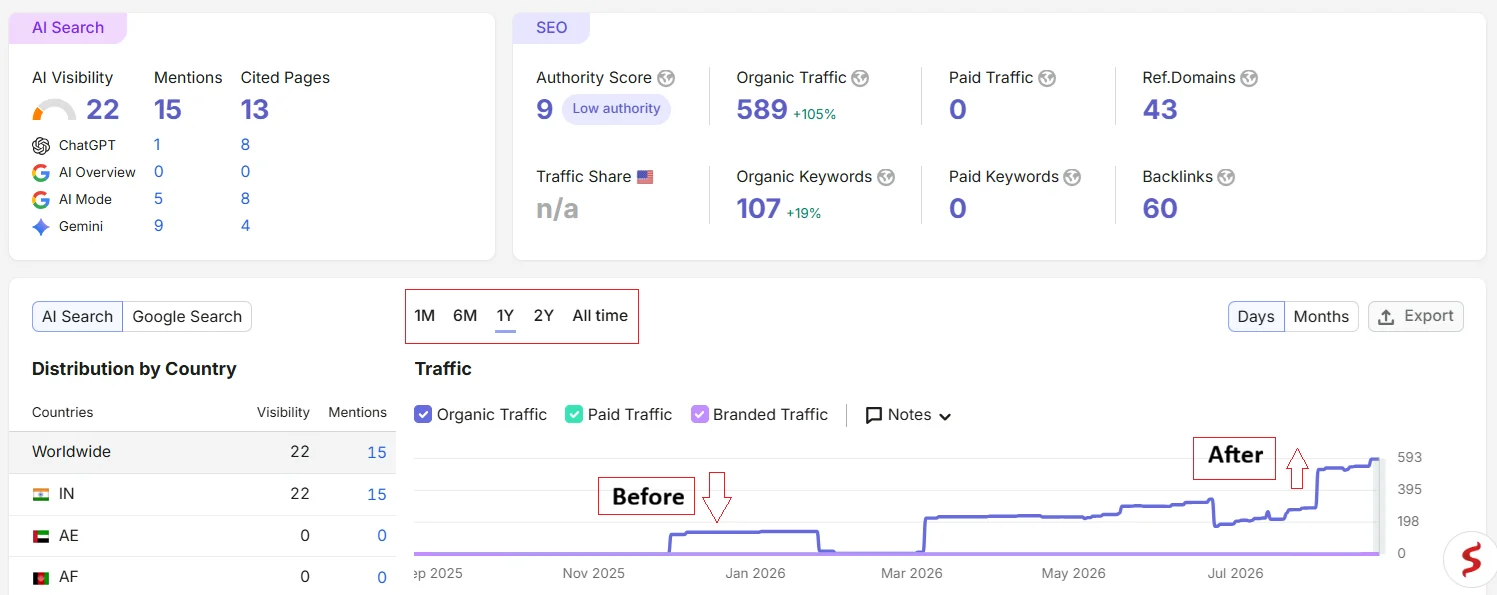Switch chart granularity to Months

[1321, 316]
